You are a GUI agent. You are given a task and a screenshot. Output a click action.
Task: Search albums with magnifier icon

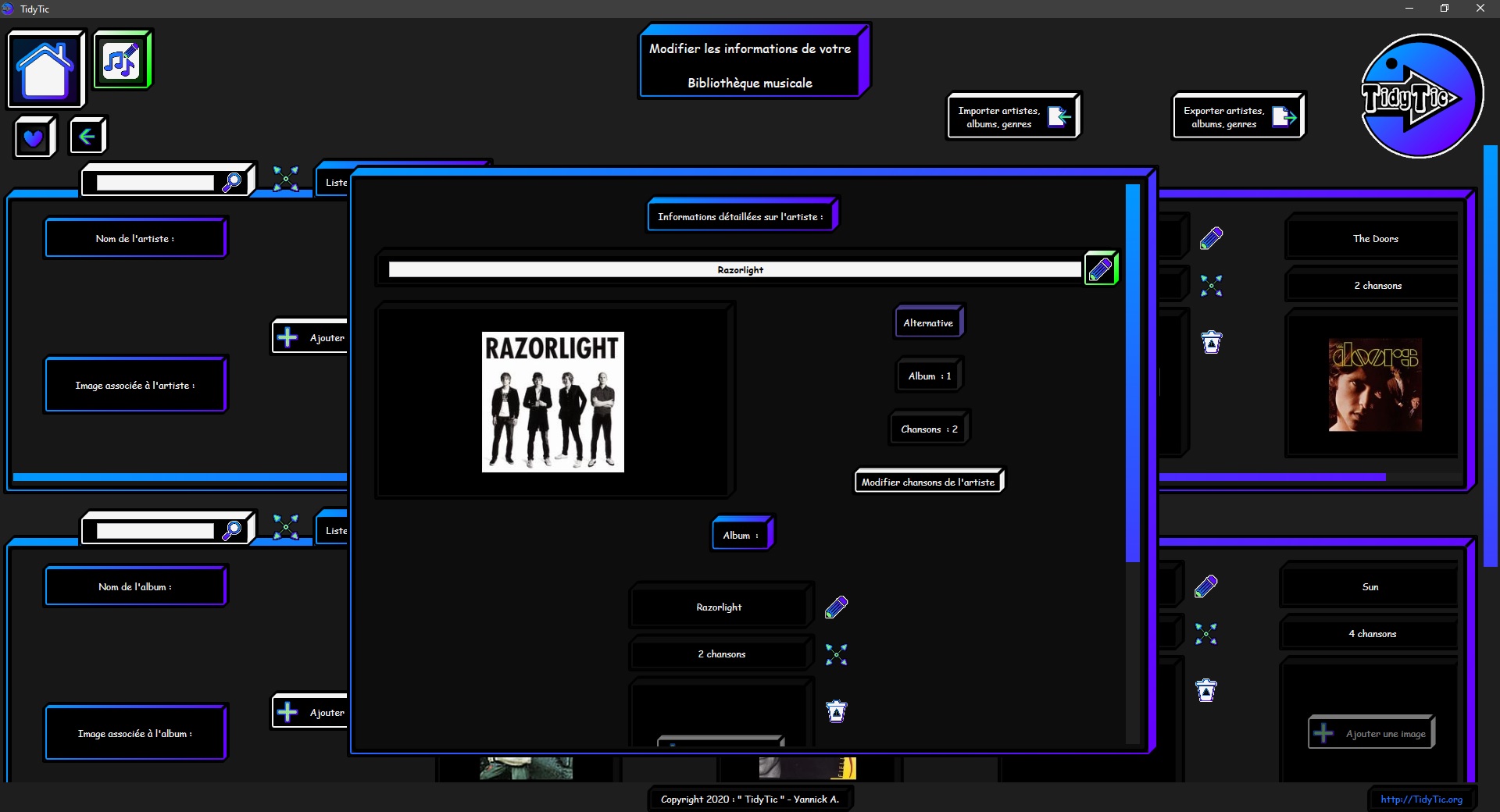click(232, 530)
